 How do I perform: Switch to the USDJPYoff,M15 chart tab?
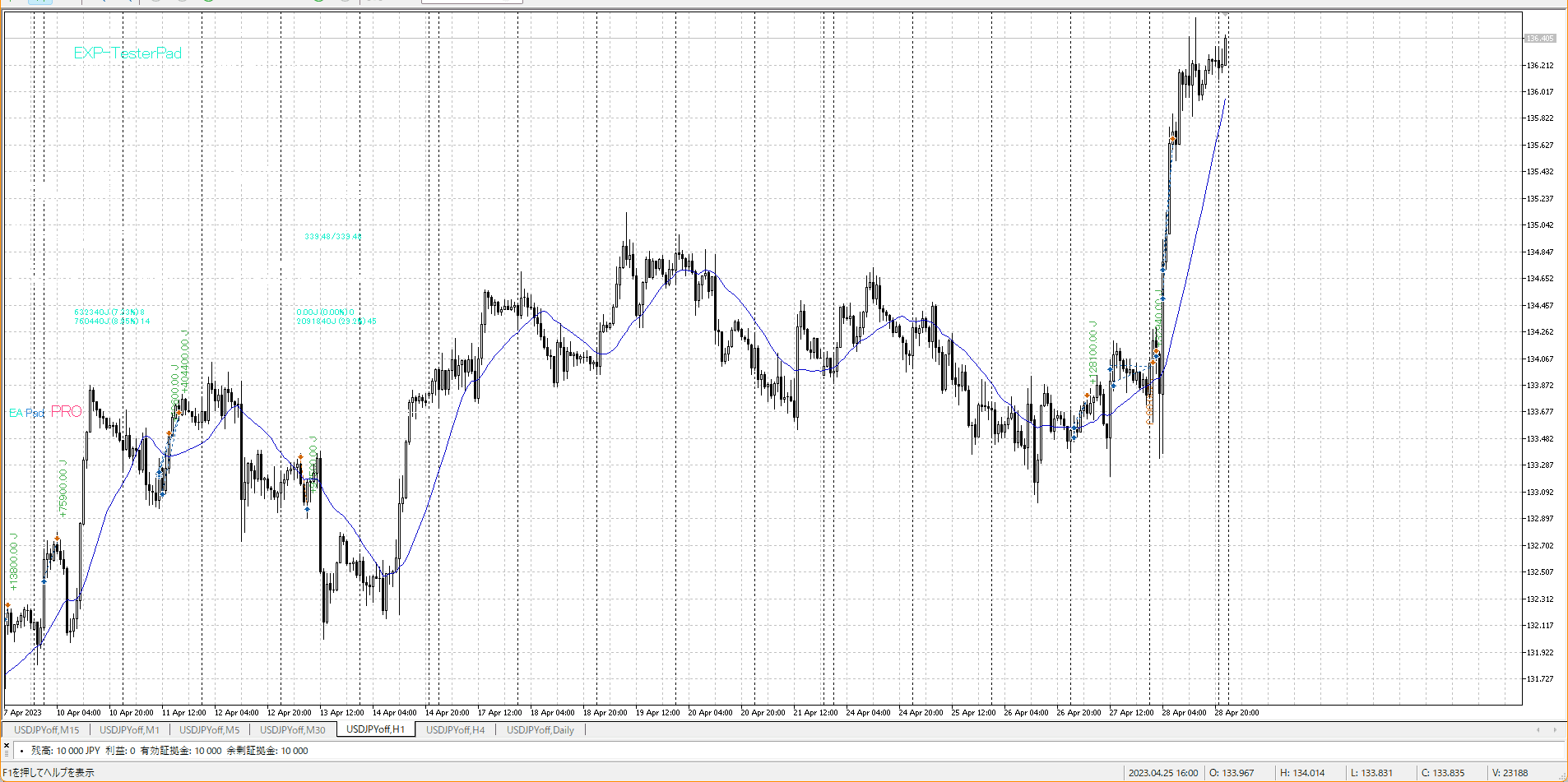click(46, 729)
